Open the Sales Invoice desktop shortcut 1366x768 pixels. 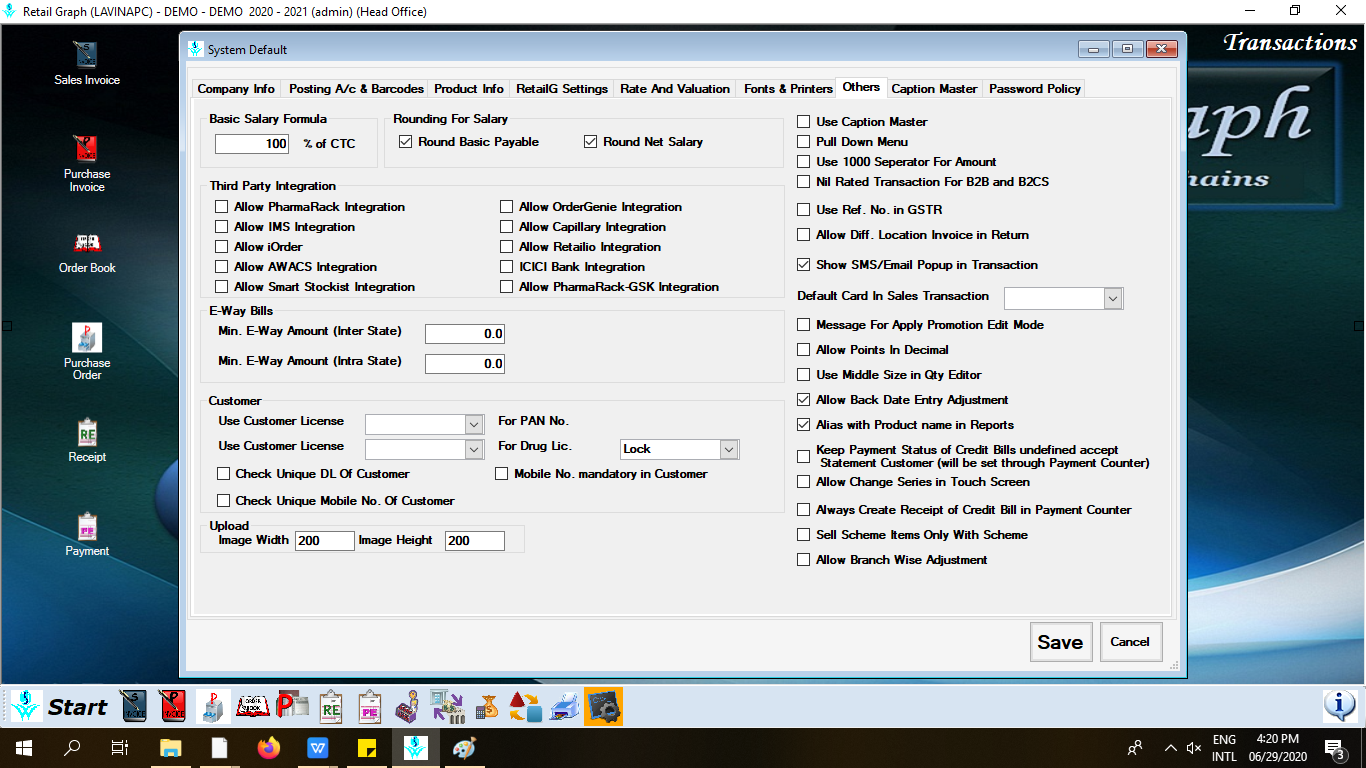pyautogui.click(x=87, y=62)
